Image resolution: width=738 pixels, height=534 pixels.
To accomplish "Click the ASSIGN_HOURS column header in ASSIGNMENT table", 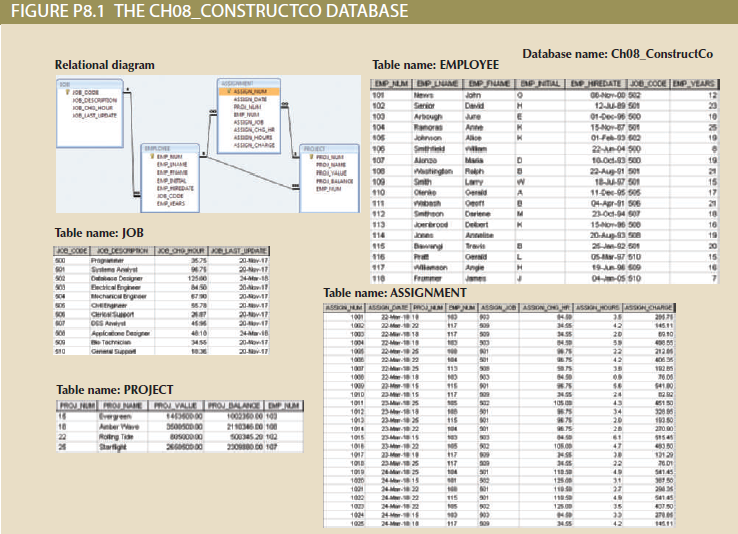I will (598, 308).
